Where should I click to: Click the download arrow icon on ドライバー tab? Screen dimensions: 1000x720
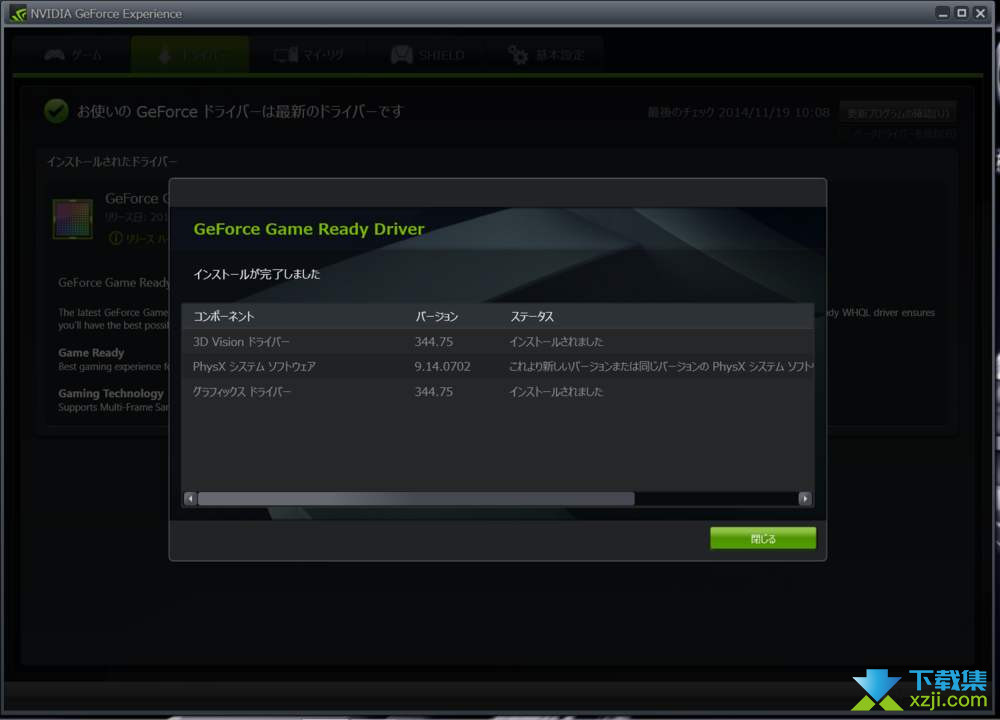click(165, 55)
